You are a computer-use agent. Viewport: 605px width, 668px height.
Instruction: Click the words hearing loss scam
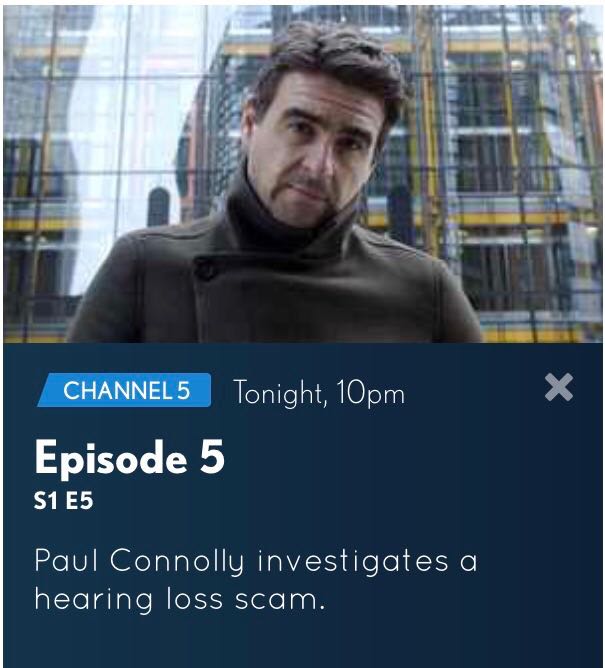(177, 599)
